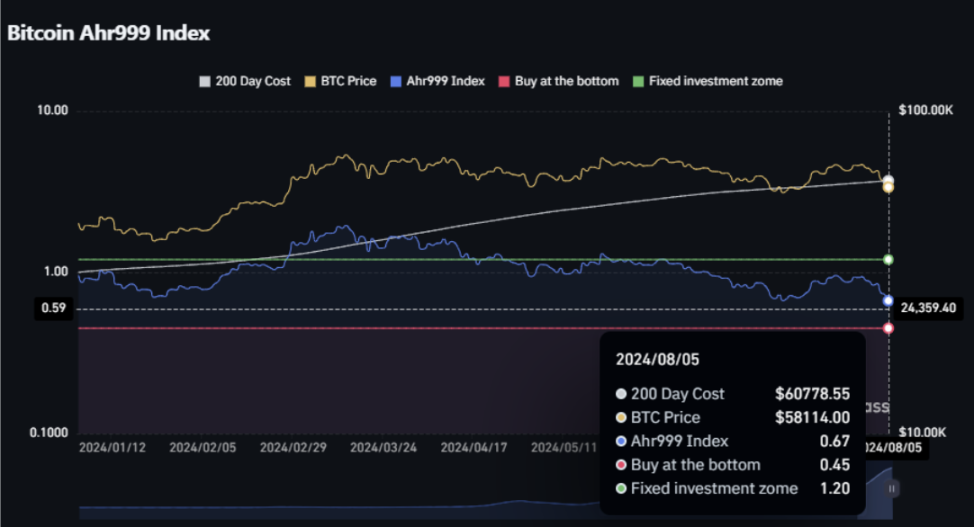
Task: Click the red Buy at the bottom legend square
Action: click(x=505, y=81)
